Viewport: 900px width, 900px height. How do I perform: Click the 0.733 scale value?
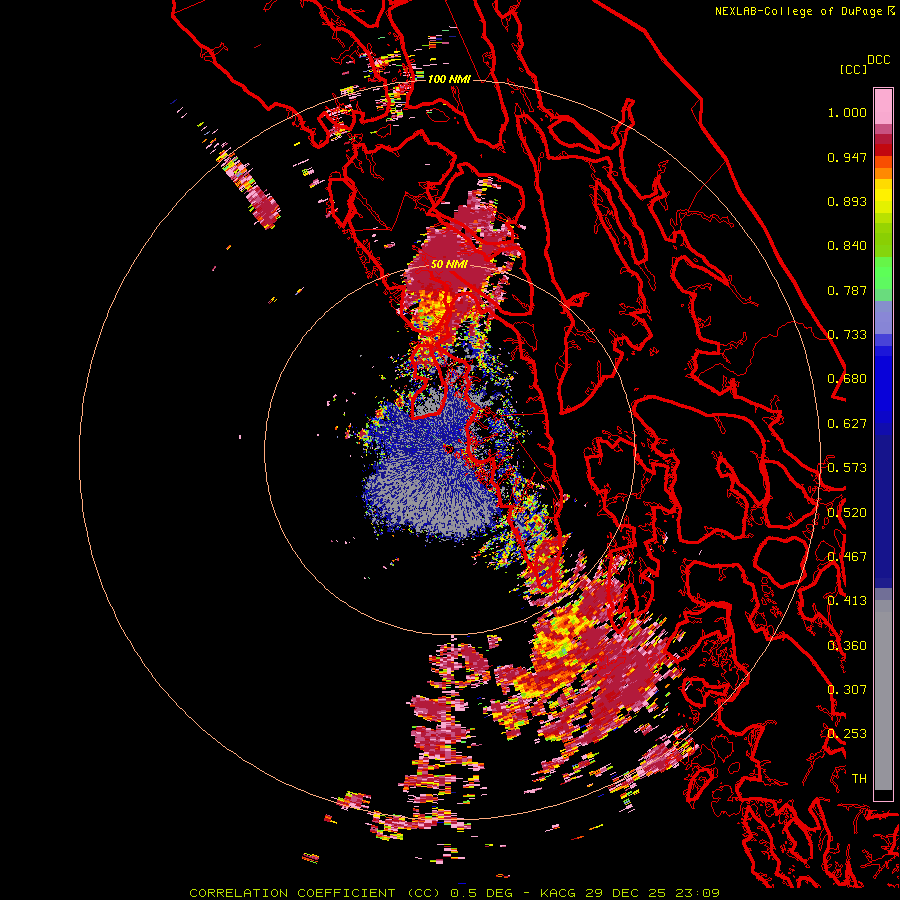[x=847, y=335]
